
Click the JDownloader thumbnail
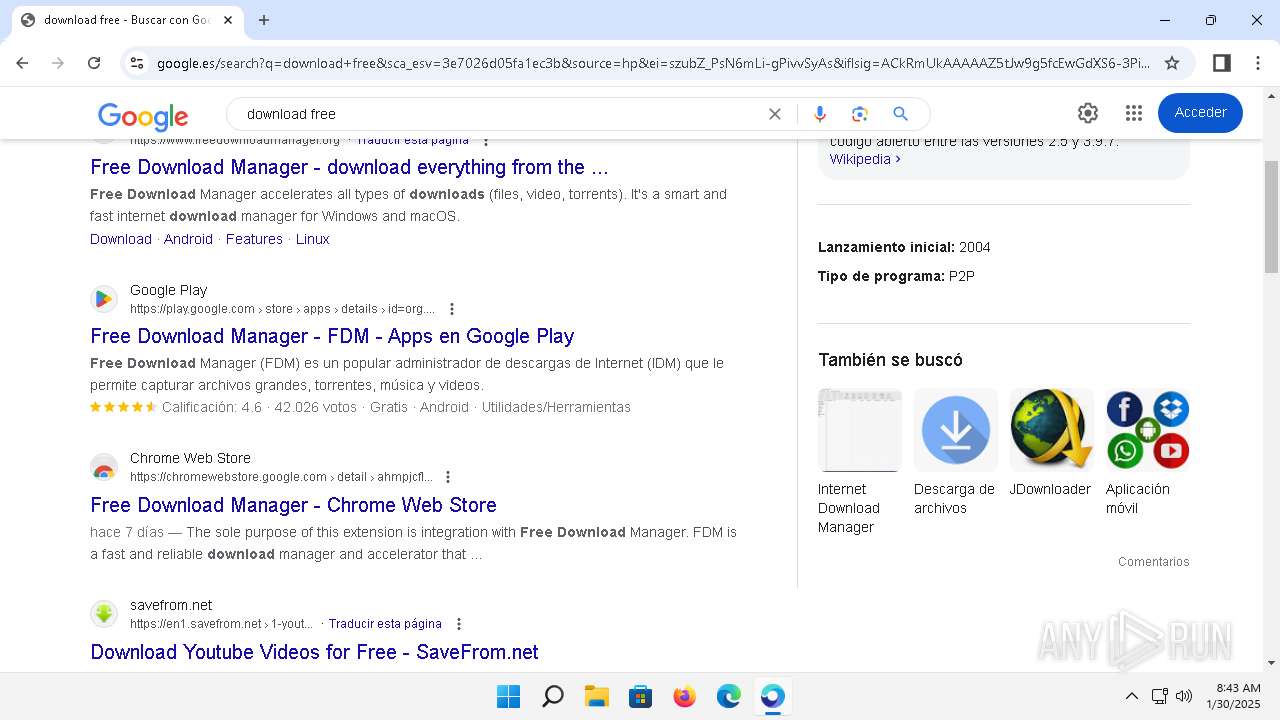point(1052,430)
